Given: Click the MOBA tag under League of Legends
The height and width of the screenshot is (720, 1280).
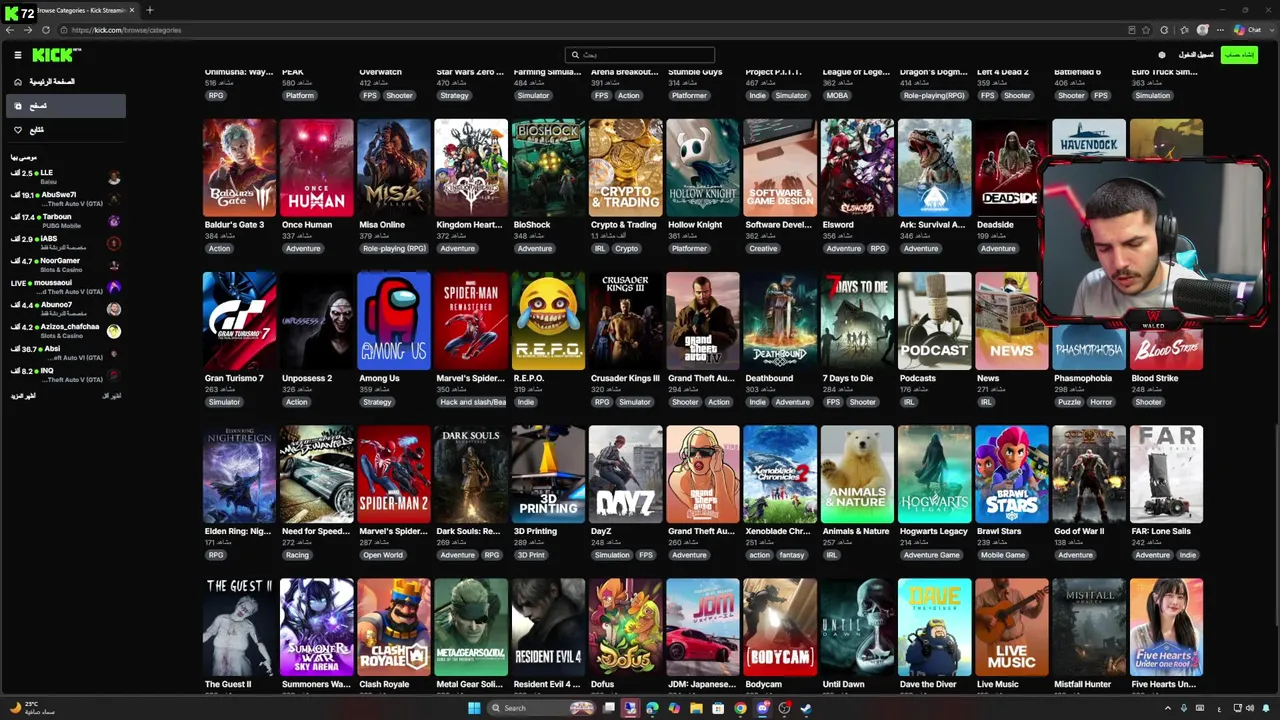Looking at the screenshot, I should point(838,96).
